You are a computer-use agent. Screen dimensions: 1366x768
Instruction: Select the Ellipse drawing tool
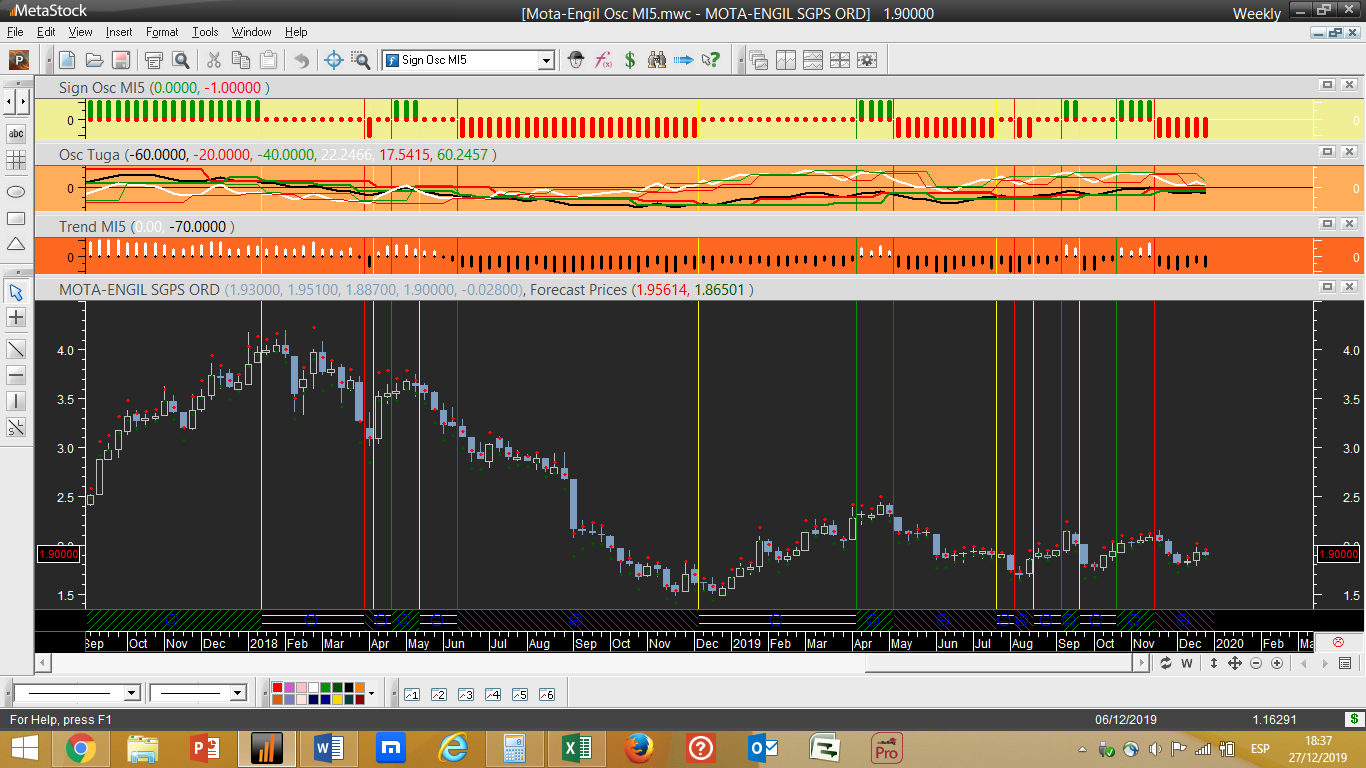16,190
